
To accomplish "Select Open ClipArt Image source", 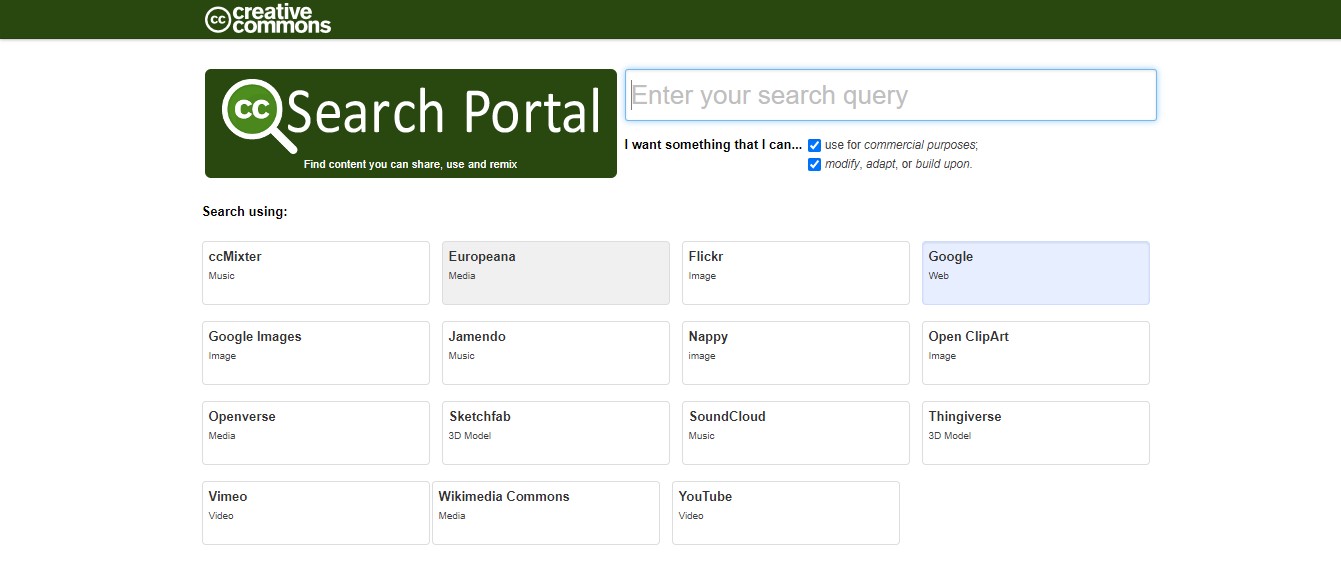I will coord(1036,352).
